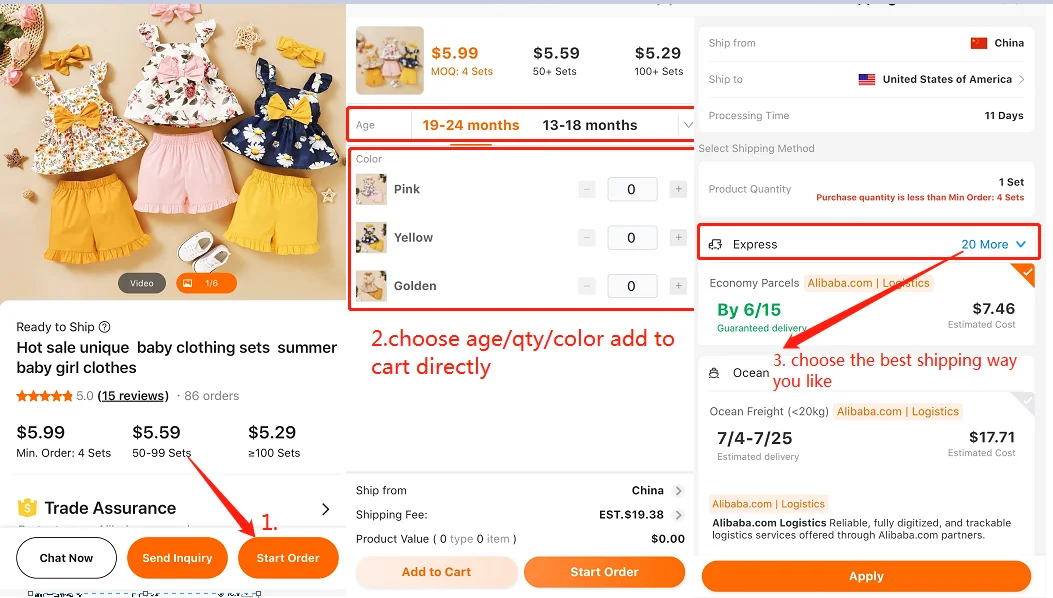Click the Express shipping truck icon
The image size is (1053, 598).
coord(715,244)
